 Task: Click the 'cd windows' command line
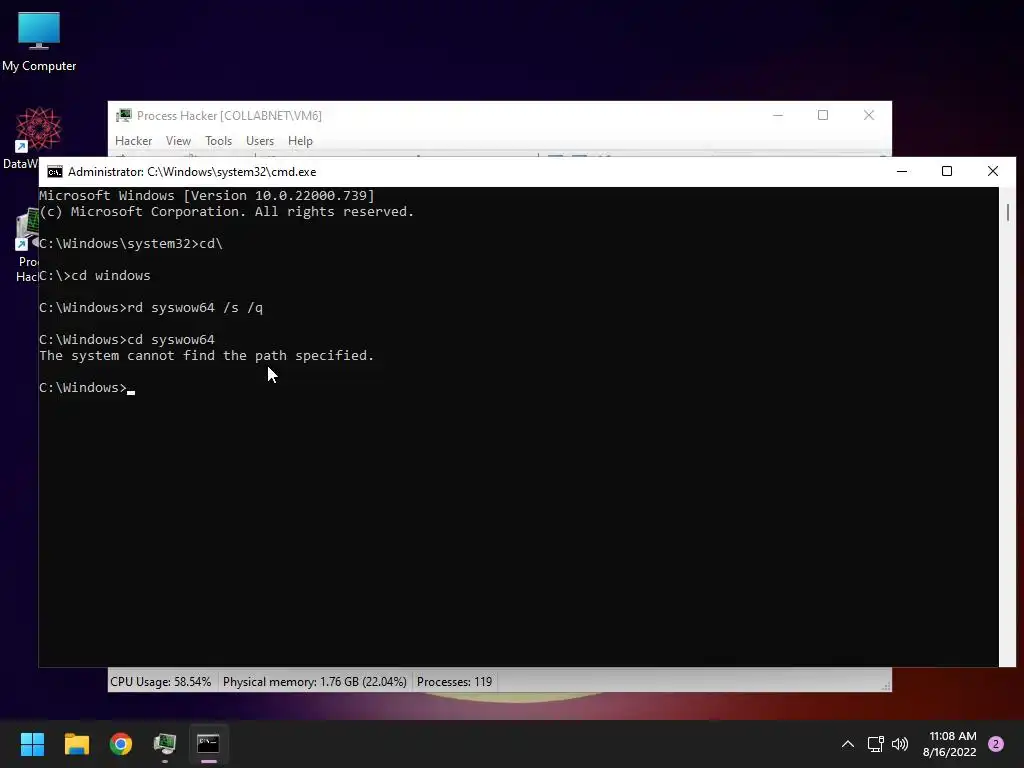95,276
